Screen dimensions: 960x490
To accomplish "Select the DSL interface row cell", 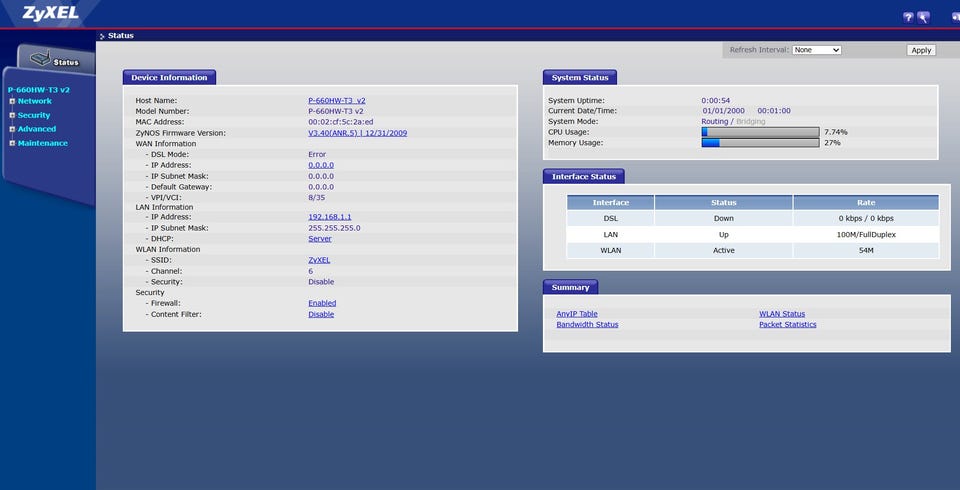I will click(x=610, y=219).
